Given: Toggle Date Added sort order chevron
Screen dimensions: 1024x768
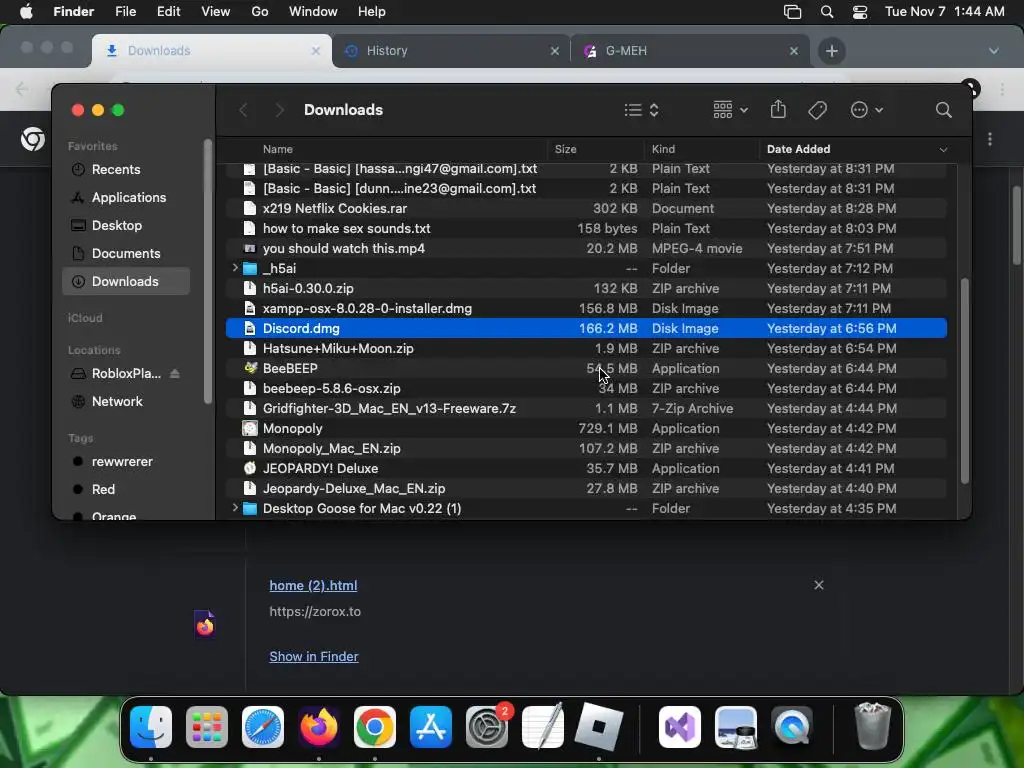Looking at the screenshot, I should [943, 150].
